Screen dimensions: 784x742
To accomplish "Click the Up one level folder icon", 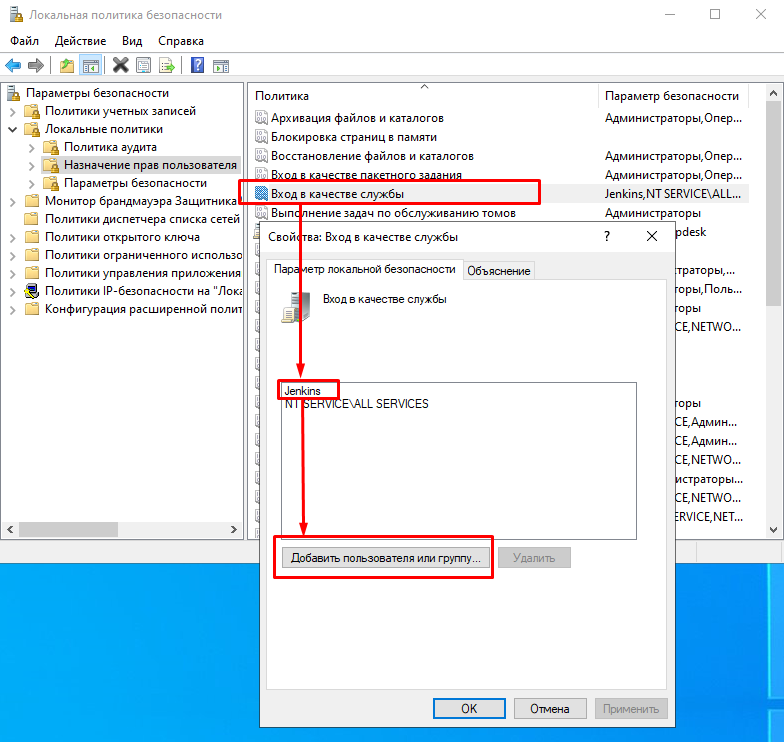I will [66, 65].
